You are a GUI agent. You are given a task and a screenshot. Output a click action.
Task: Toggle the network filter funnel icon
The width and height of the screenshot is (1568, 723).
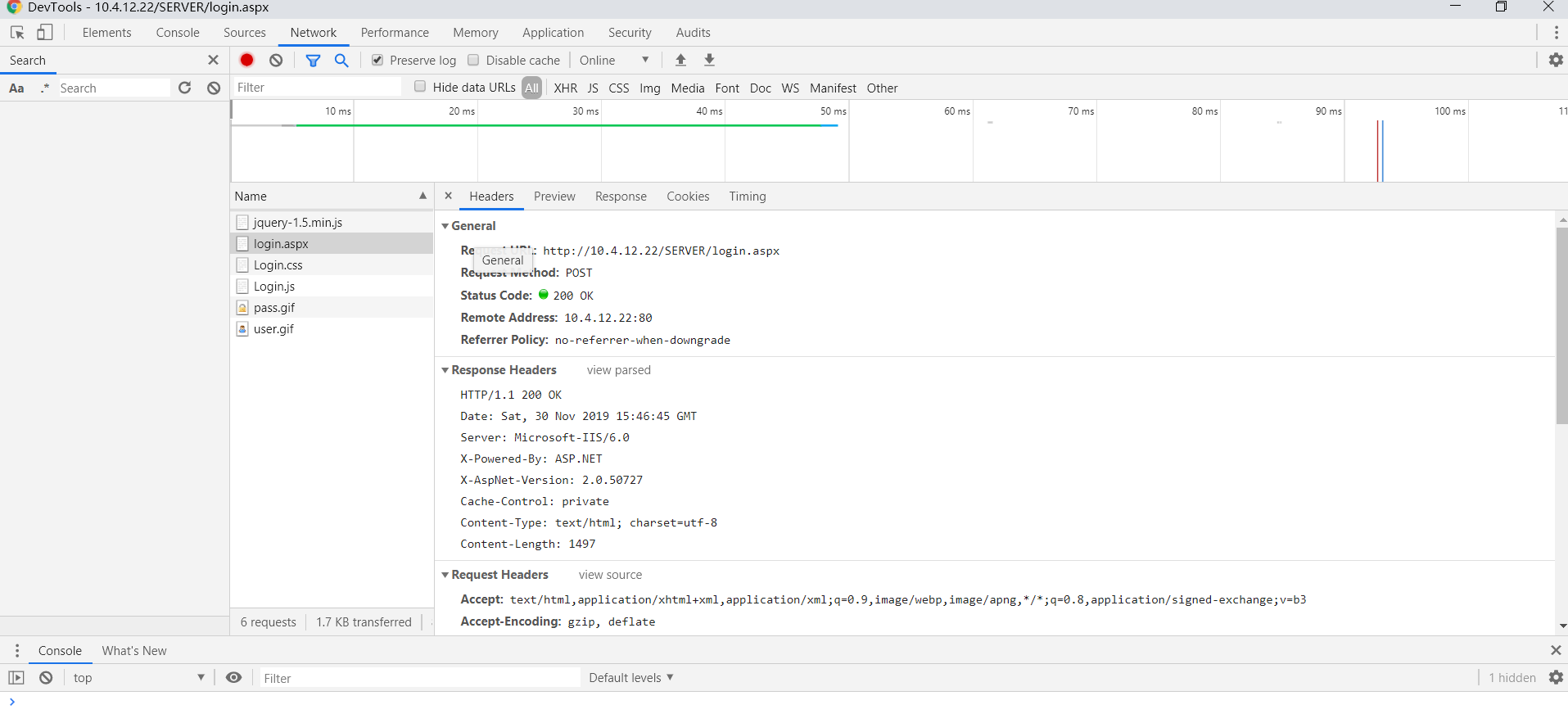click(313, 60)
